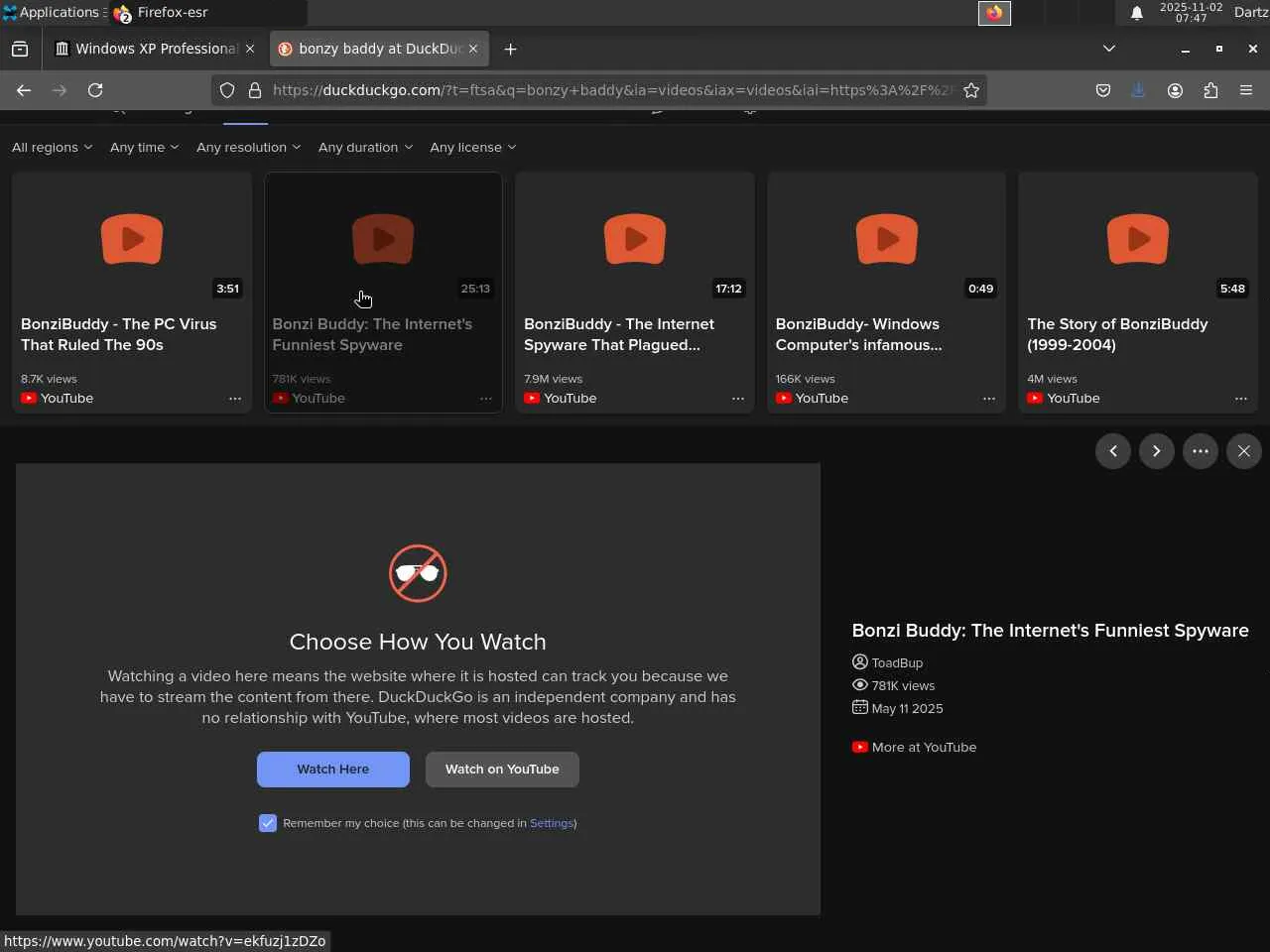The image size is (1270, 952).
Task: Play The Story of BonziBuddy video thumbnail
Action: coord(1138,239)
